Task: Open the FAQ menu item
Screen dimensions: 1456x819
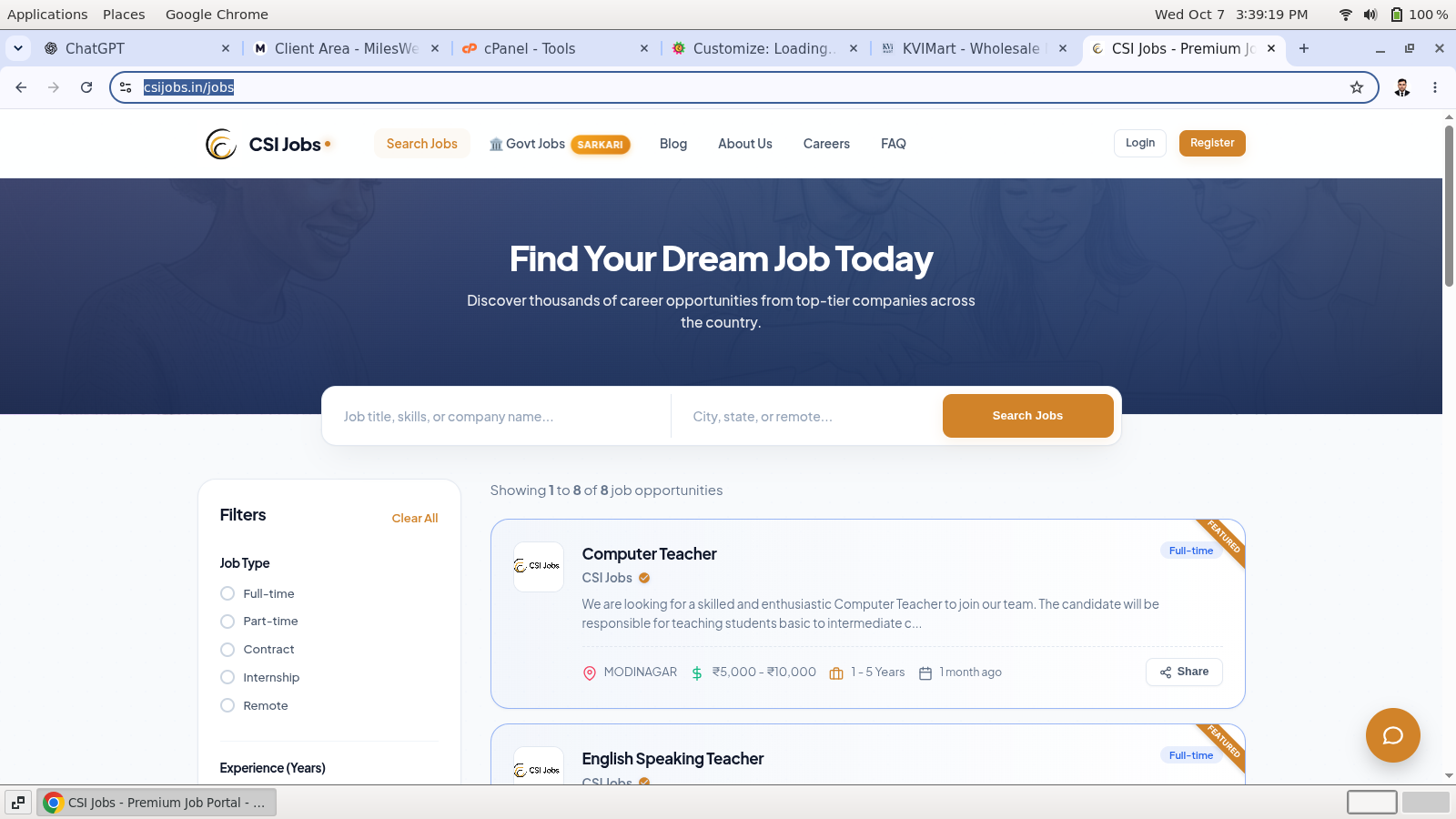Action: tap(894, 144)
